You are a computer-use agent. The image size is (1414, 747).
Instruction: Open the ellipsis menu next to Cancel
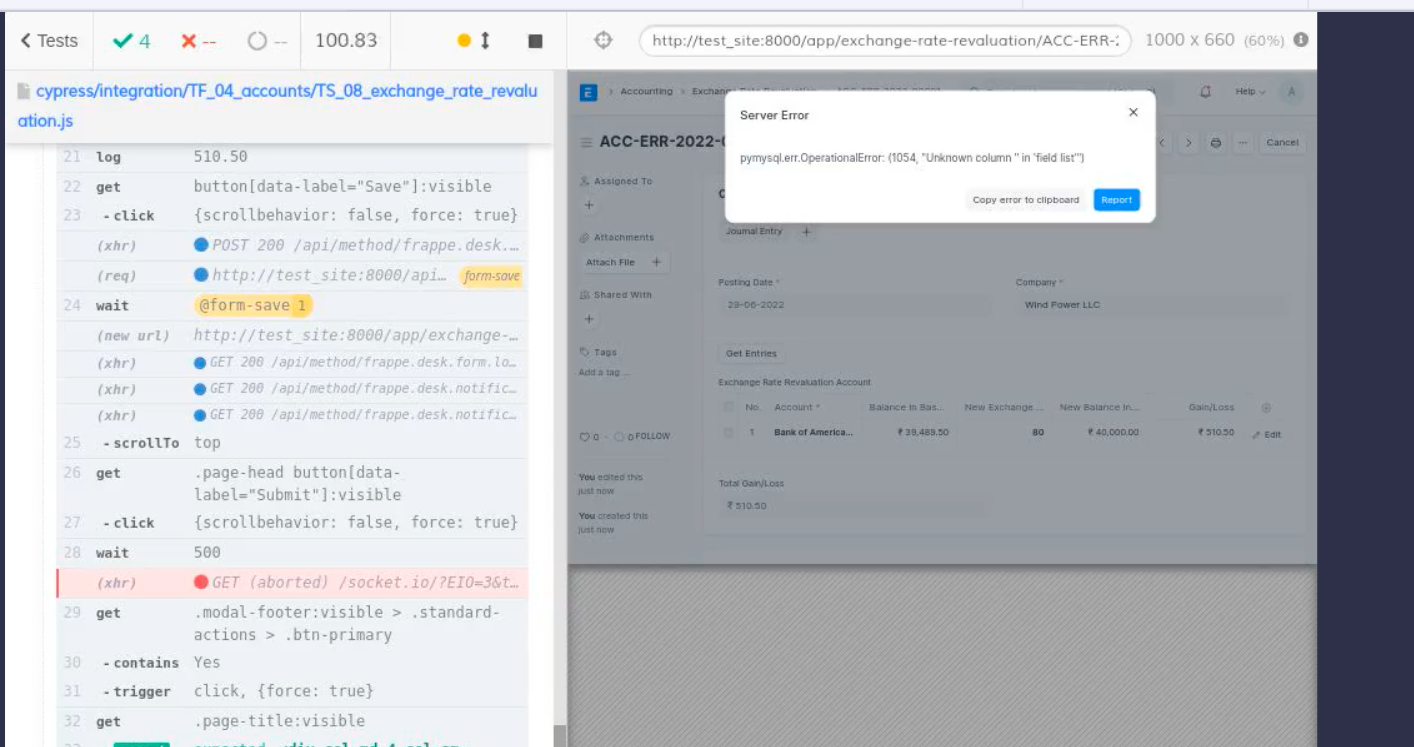[x=1243, y=143]
